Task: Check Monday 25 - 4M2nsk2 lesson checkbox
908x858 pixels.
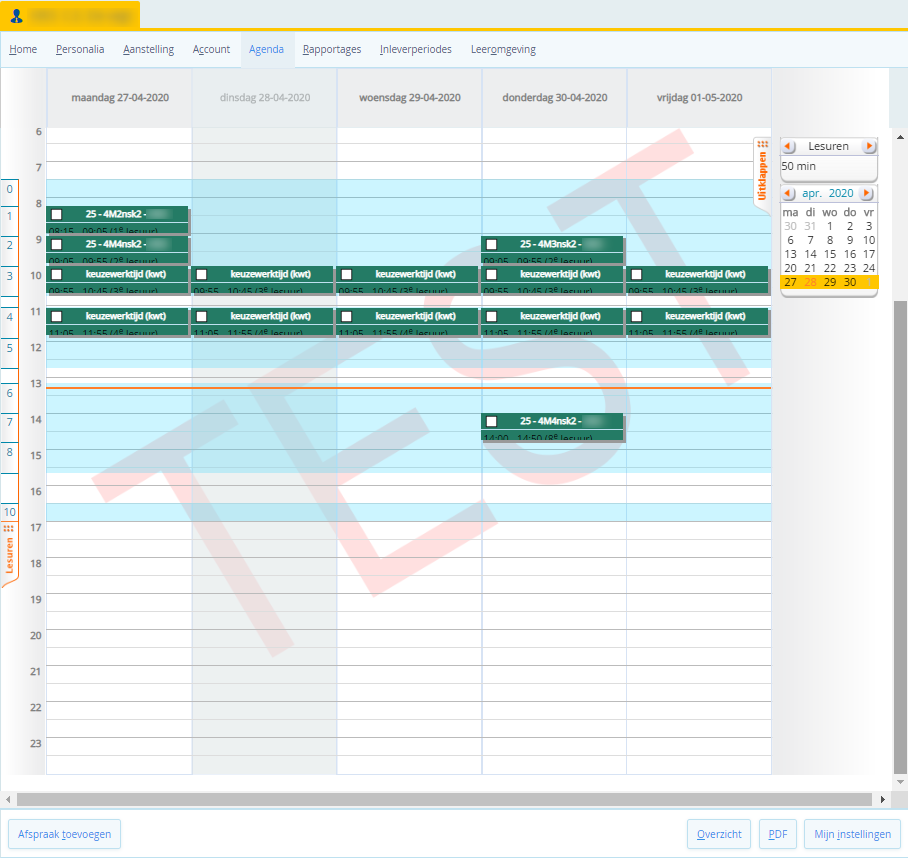Action: [57, 215]
